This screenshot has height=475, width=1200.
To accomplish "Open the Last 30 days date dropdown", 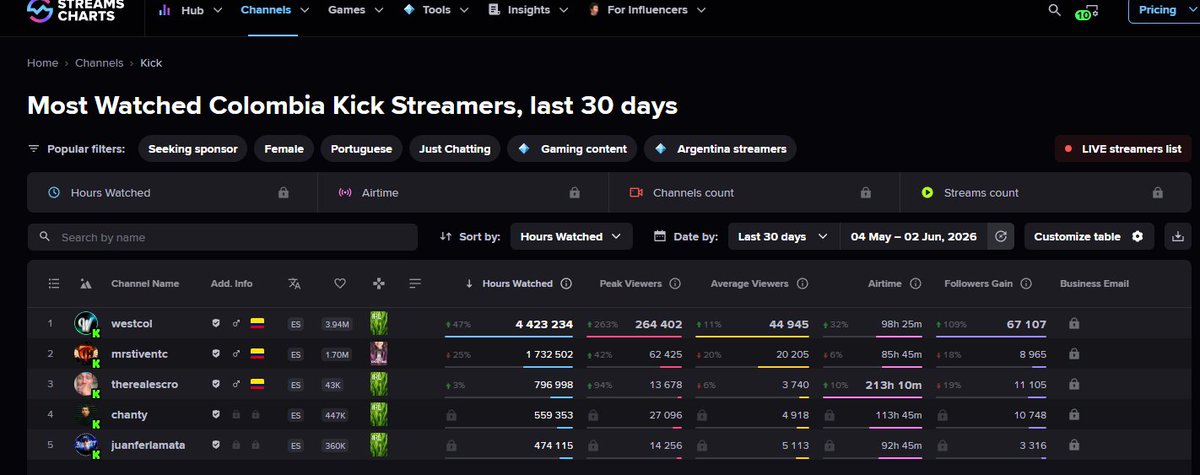I will (783, 237).
